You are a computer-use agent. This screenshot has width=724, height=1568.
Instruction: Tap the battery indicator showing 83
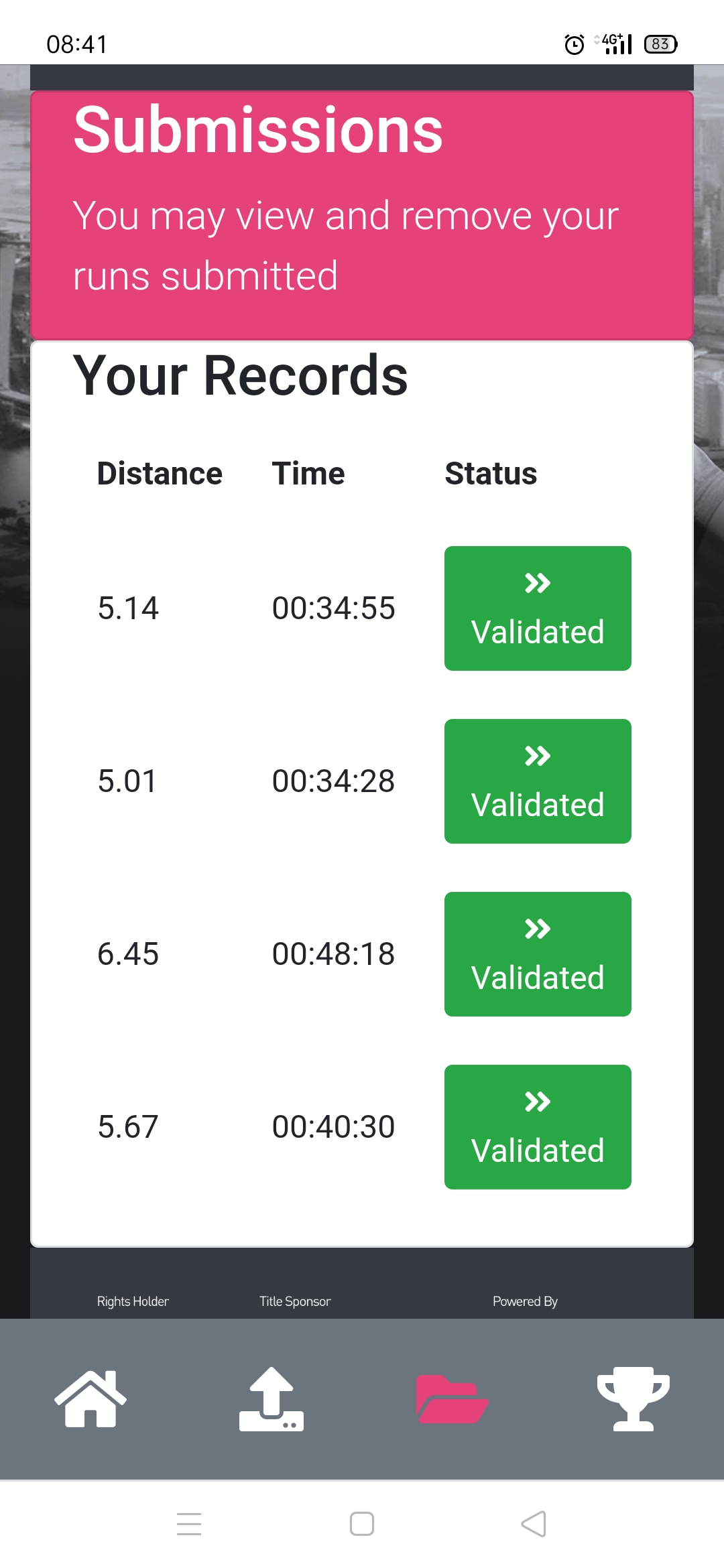660,44
